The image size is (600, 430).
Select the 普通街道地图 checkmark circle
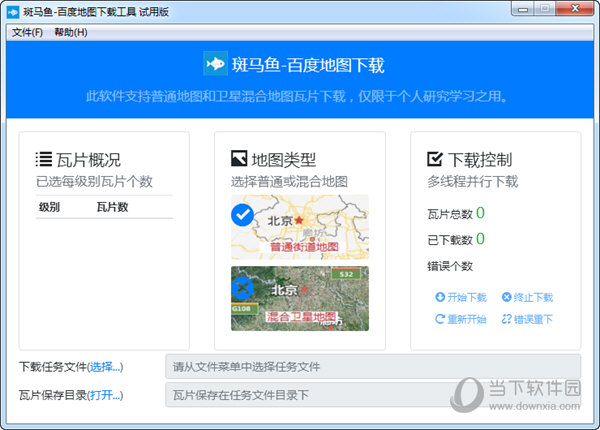[x=243, y=215]
